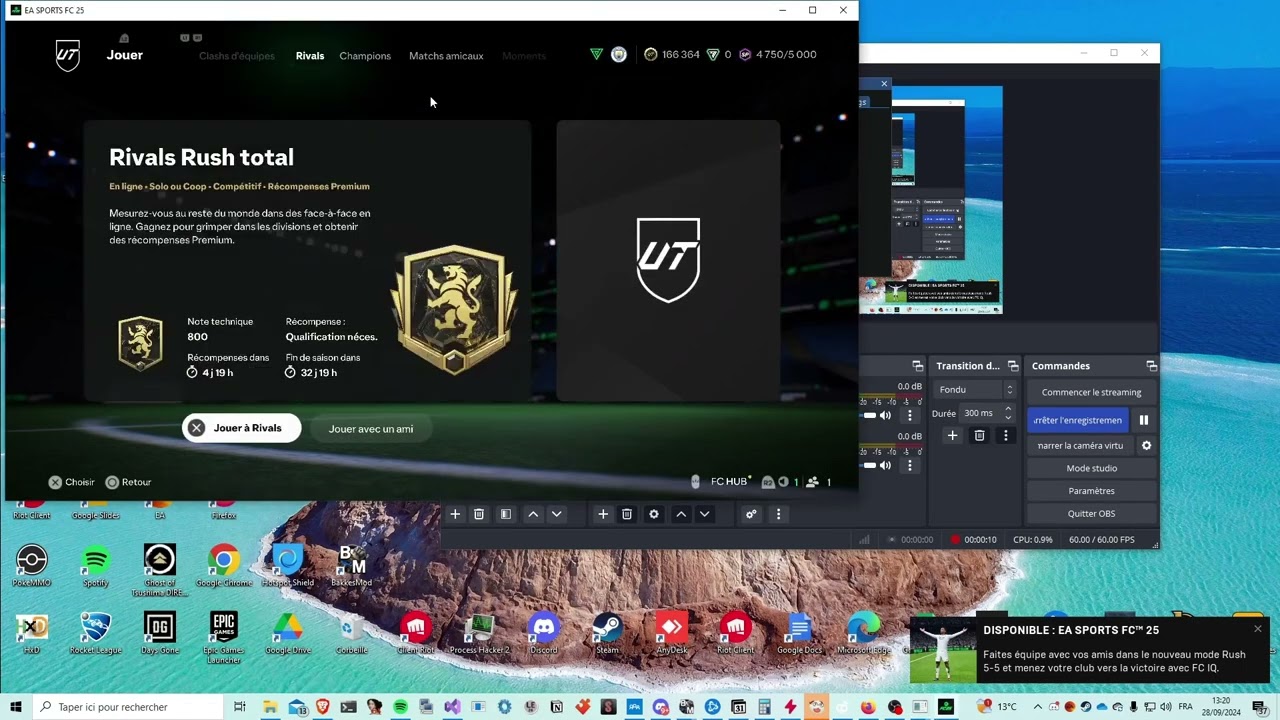
Task: Expand the system tray hidden icons chevron
Action: pos(1037,707)
